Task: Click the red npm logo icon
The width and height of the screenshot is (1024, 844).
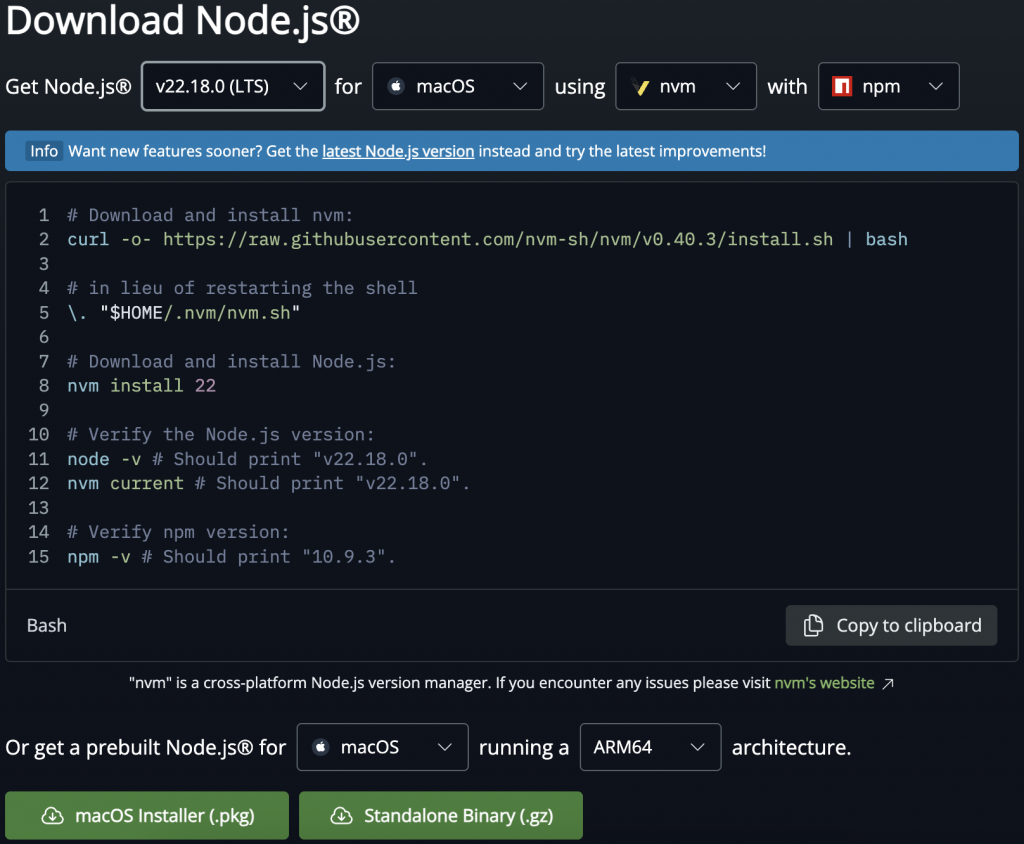Action: [x=842, y=86]
